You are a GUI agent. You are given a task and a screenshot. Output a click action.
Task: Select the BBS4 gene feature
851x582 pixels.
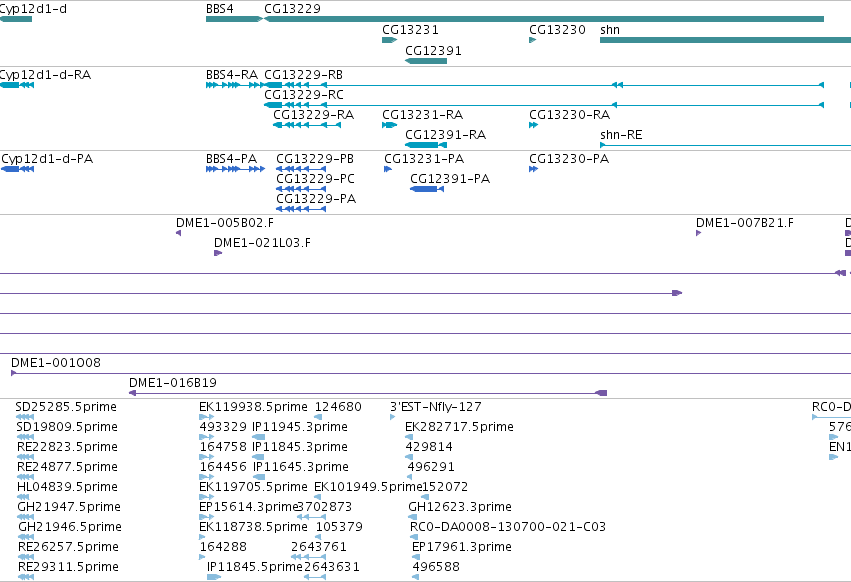pyautogui.click(x=234, y=19)
